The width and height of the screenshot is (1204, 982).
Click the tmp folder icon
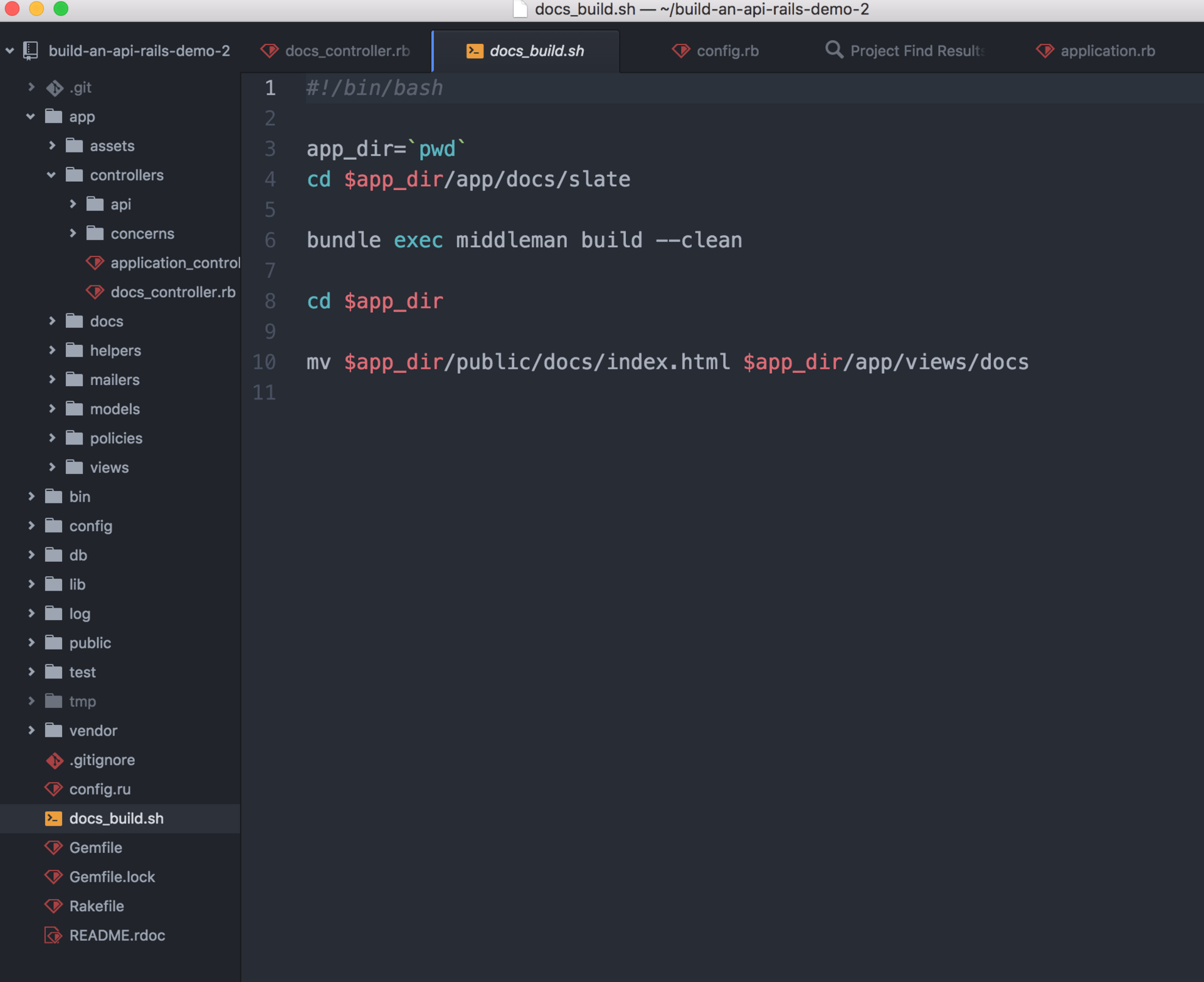(x=54, y=701)
